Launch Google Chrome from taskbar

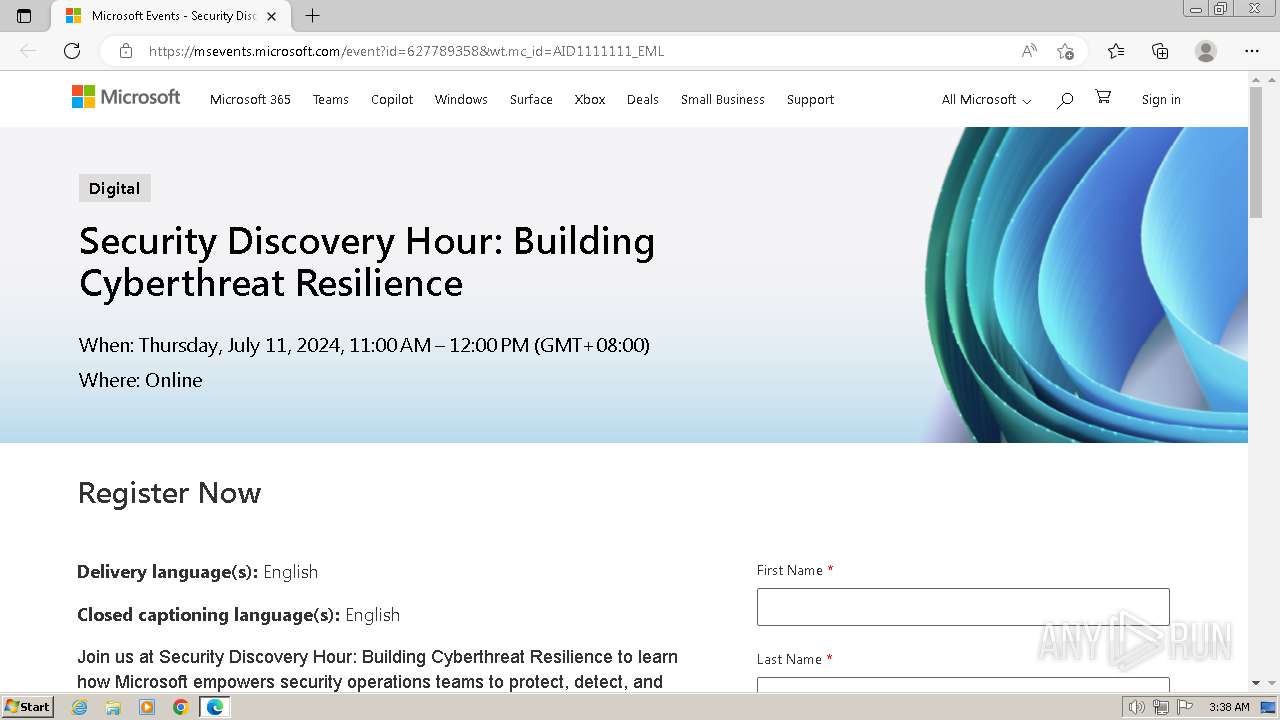181,707
